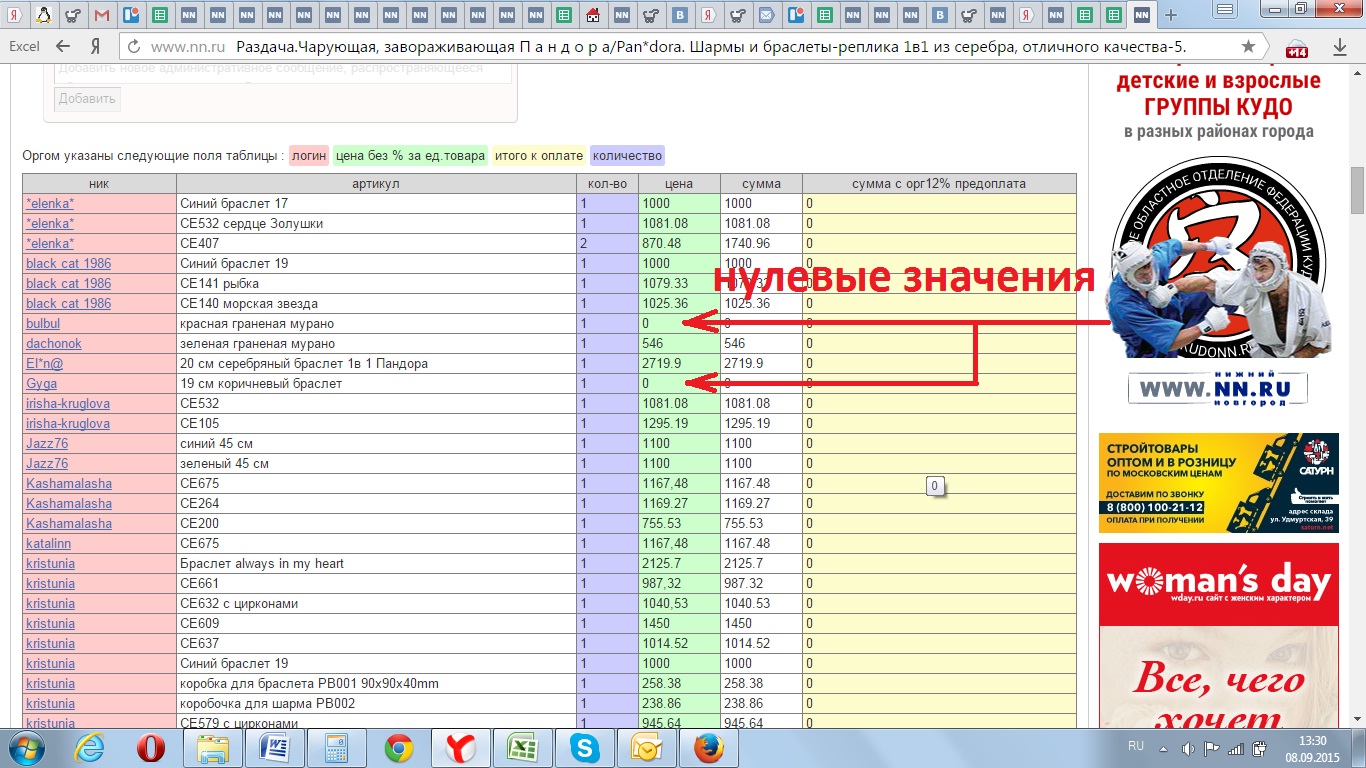
Task: Open Excel from the taskbar
Action: pos(521,748)
